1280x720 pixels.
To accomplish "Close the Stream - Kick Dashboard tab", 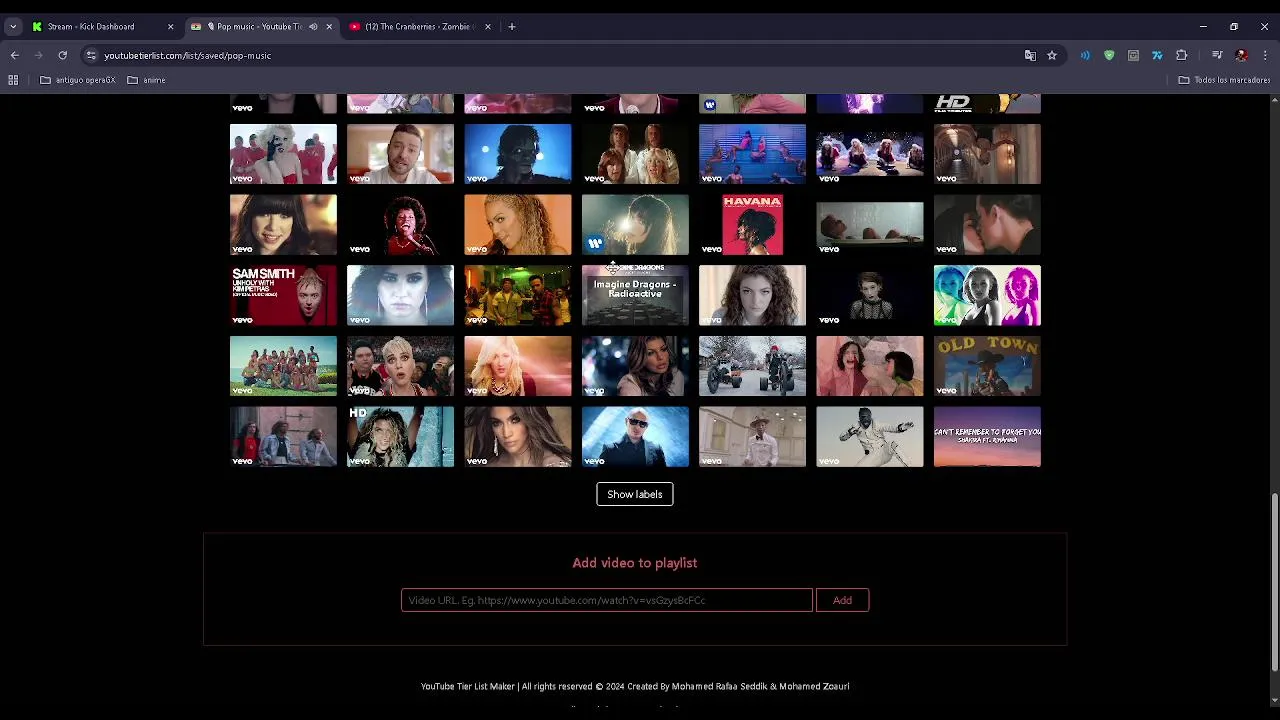I will (170, 27).
